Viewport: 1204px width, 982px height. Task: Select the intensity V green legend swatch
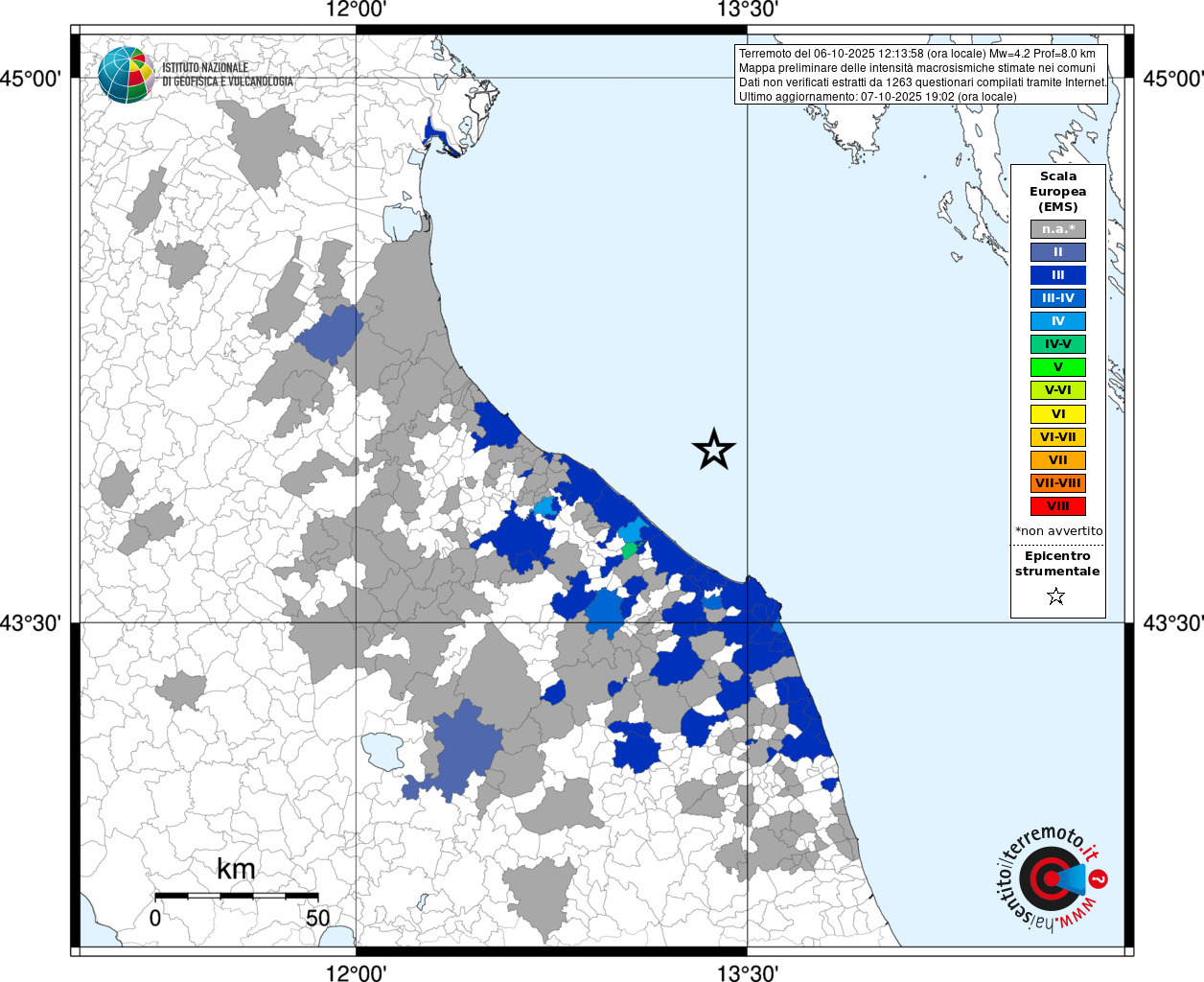point(1058,367)
